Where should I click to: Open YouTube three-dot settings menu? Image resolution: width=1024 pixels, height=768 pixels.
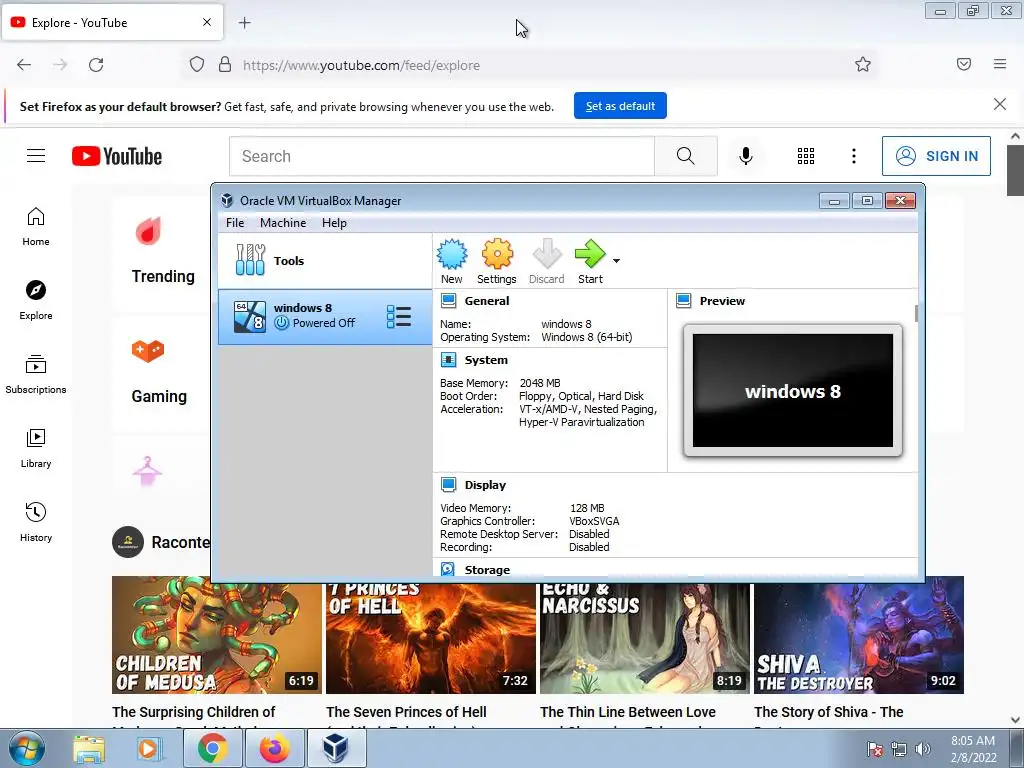pos(854,155)
